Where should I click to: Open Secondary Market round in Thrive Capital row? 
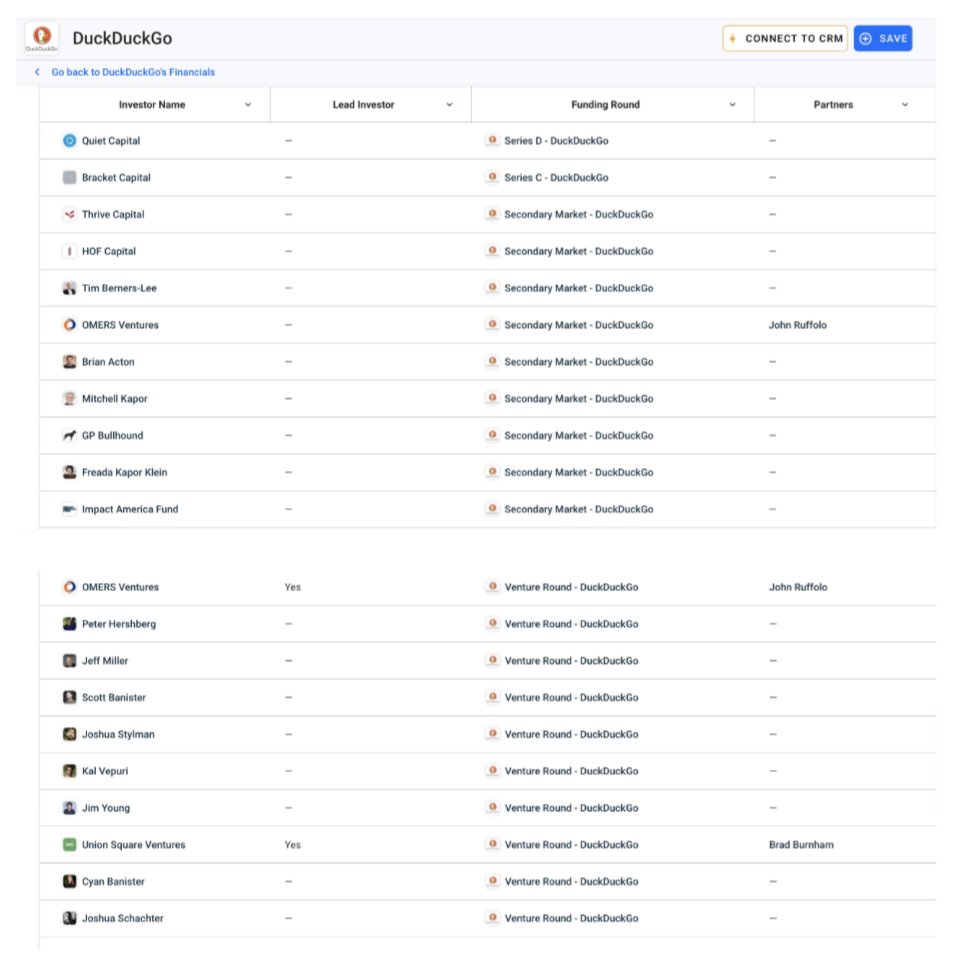tap(579, 214)
